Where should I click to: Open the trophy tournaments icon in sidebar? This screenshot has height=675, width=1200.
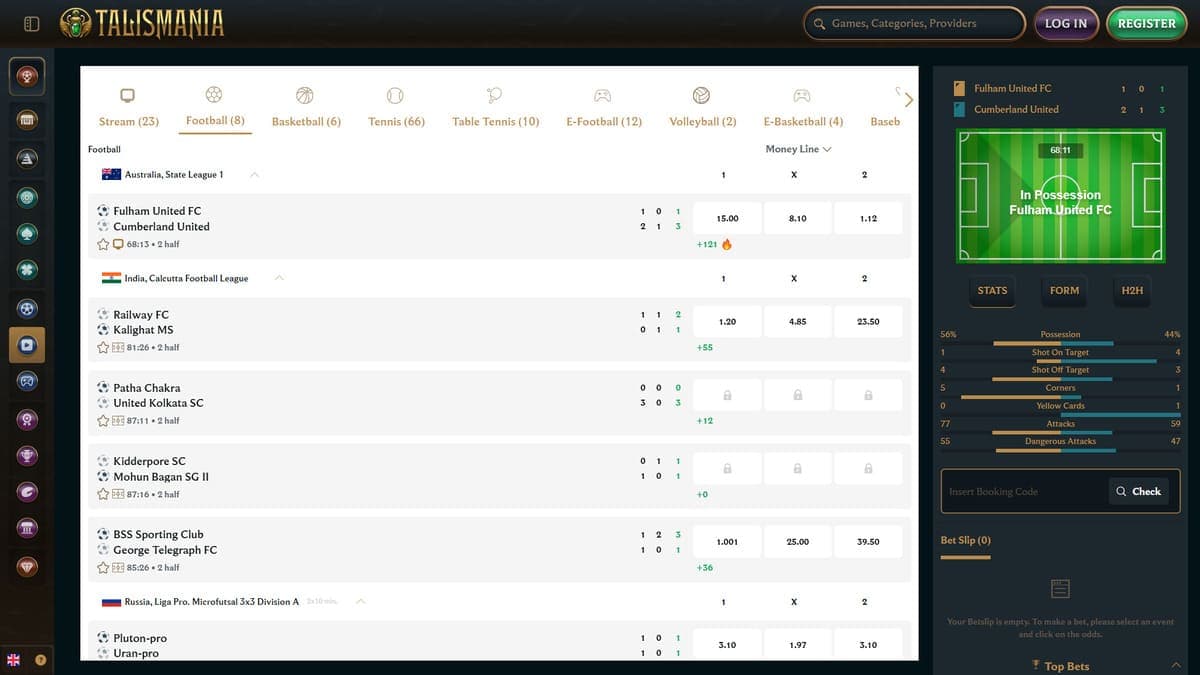(x=27, y=456)
